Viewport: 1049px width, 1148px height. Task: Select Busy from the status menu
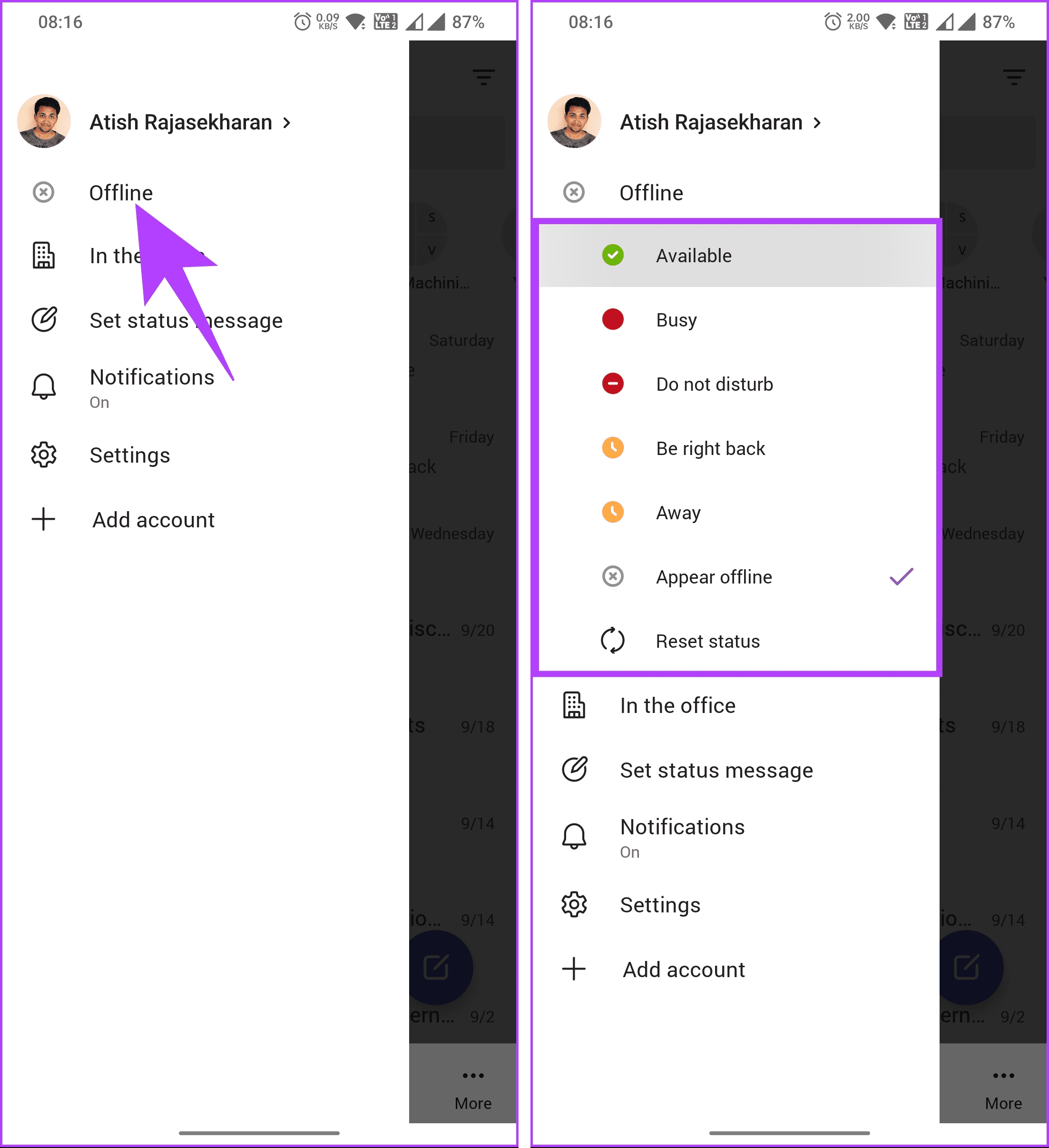click(675, 319)
